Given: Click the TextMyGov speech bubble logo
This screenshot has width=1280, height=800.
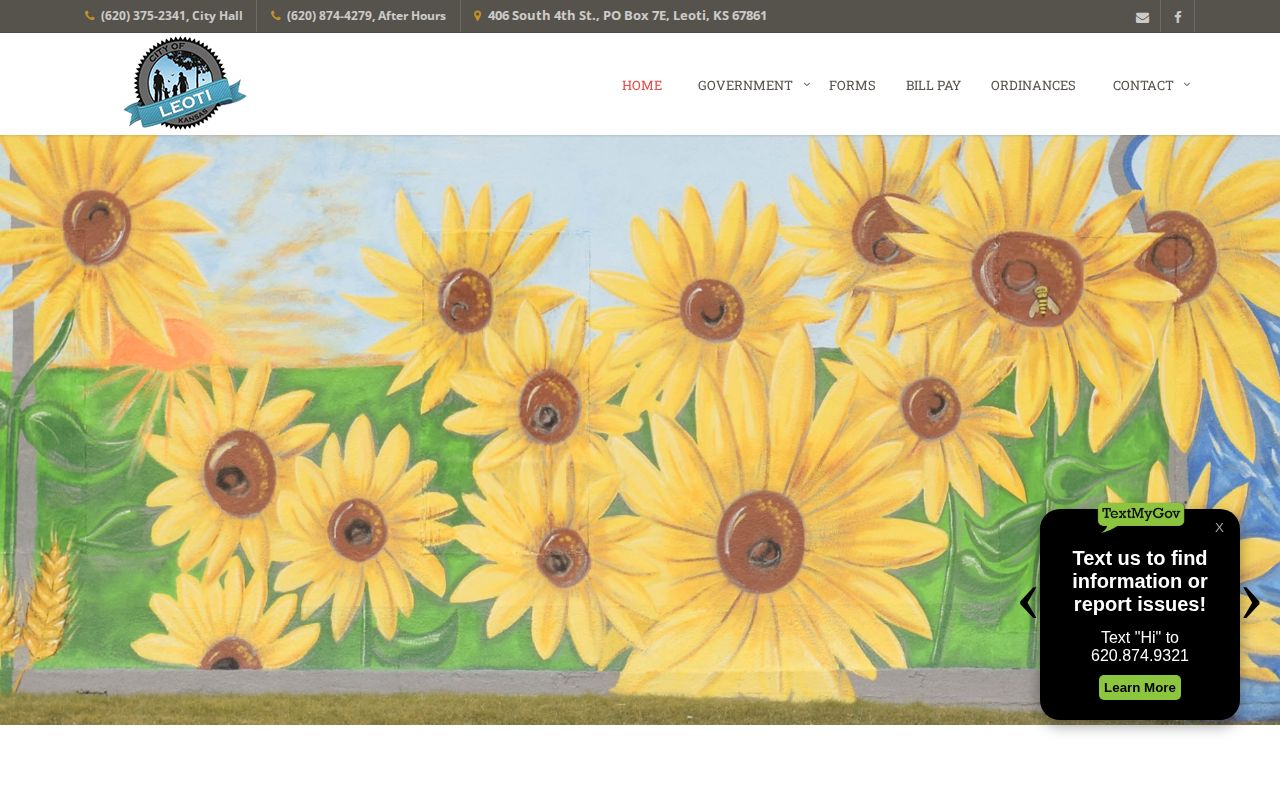Looking at the screenshot, I should coord(1141,515).
